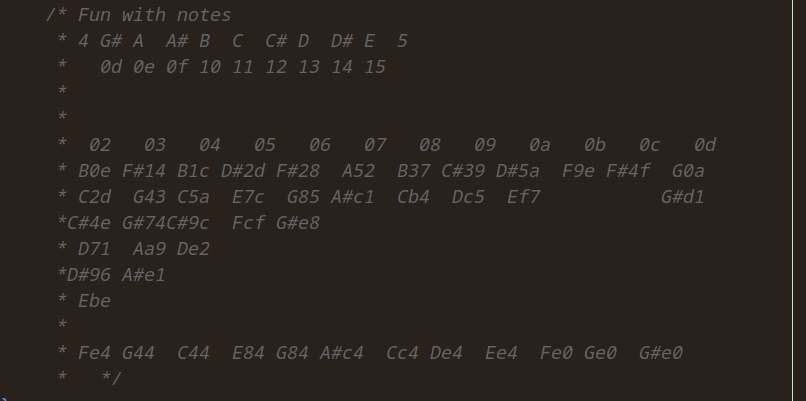Click the F#14 entry in the comment
This screenshot has width=806, height=401.
click(143, 171)
